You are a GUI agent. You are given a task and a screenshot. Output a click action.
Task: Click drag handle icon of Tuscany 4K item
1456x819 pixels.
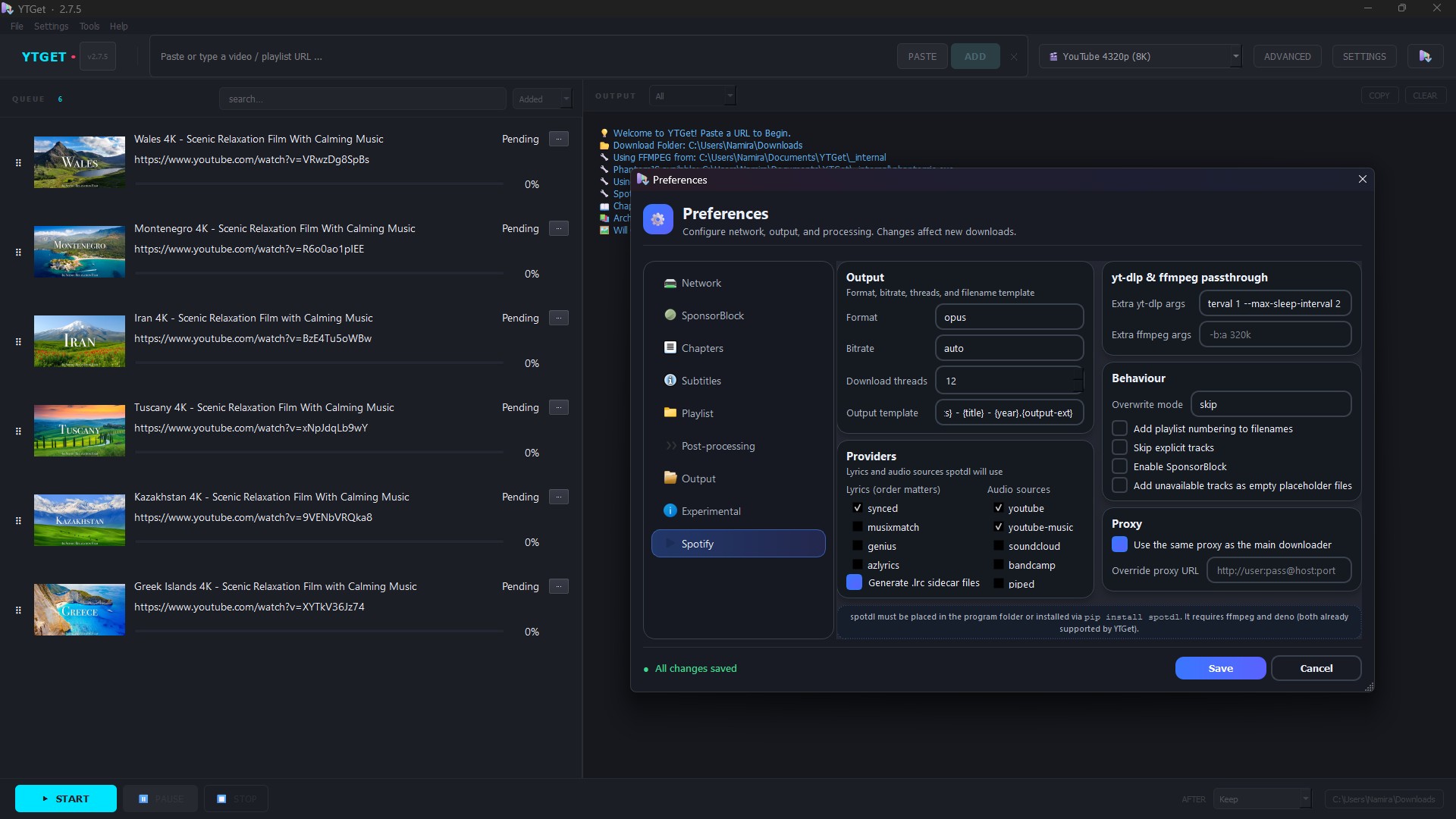coord(18,431)
